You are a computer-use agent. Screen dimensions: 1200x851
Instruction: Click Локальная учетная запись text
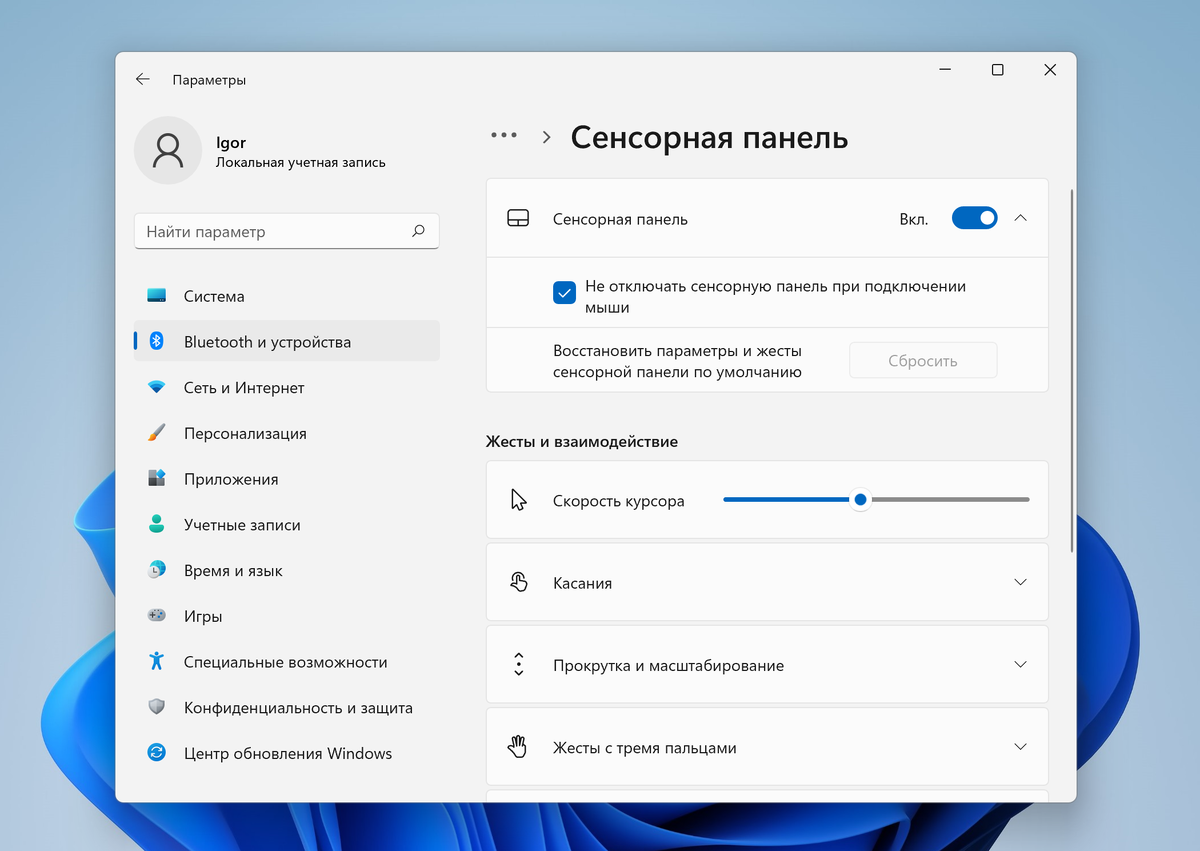tap(300, 162)
